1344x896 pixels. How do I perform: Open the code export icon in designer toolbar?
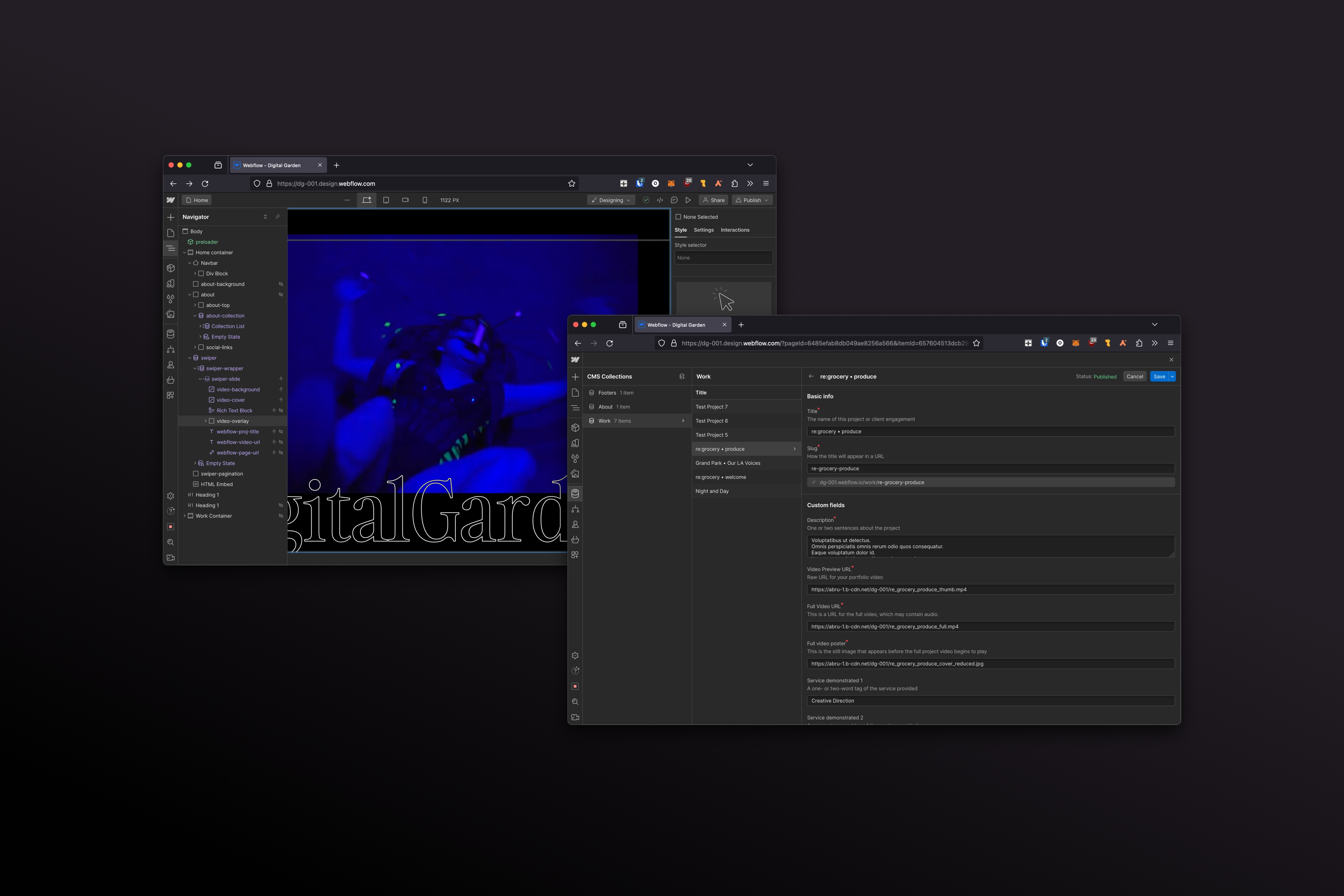coord(660,200)
